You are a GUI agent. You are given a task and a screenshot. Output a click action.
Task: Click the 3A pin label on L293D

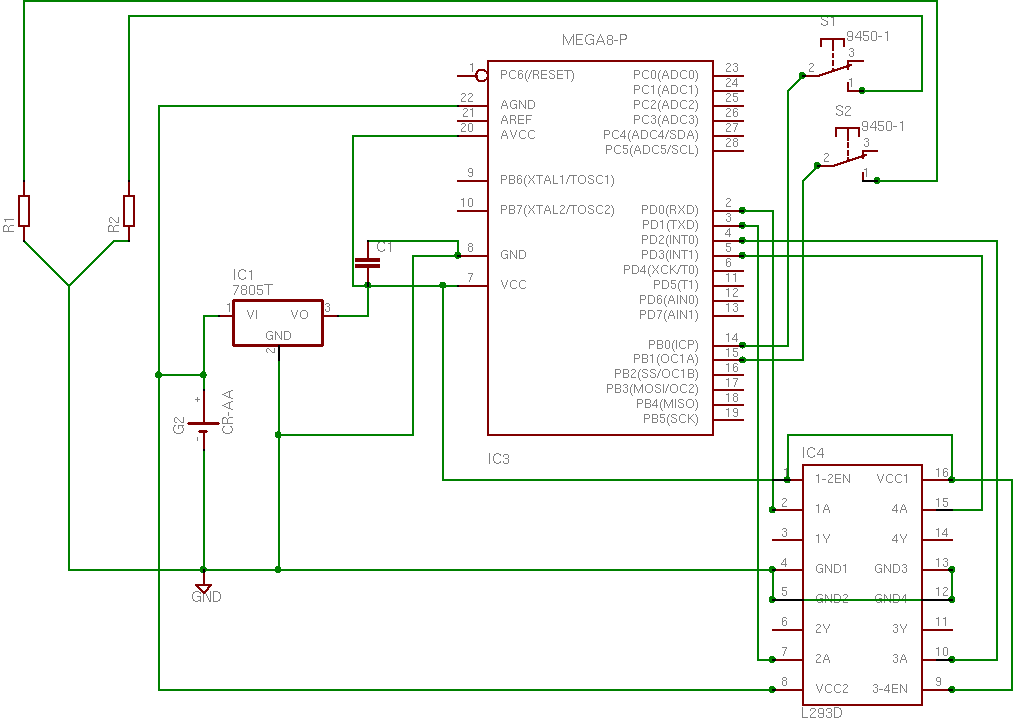coord(900,659)
